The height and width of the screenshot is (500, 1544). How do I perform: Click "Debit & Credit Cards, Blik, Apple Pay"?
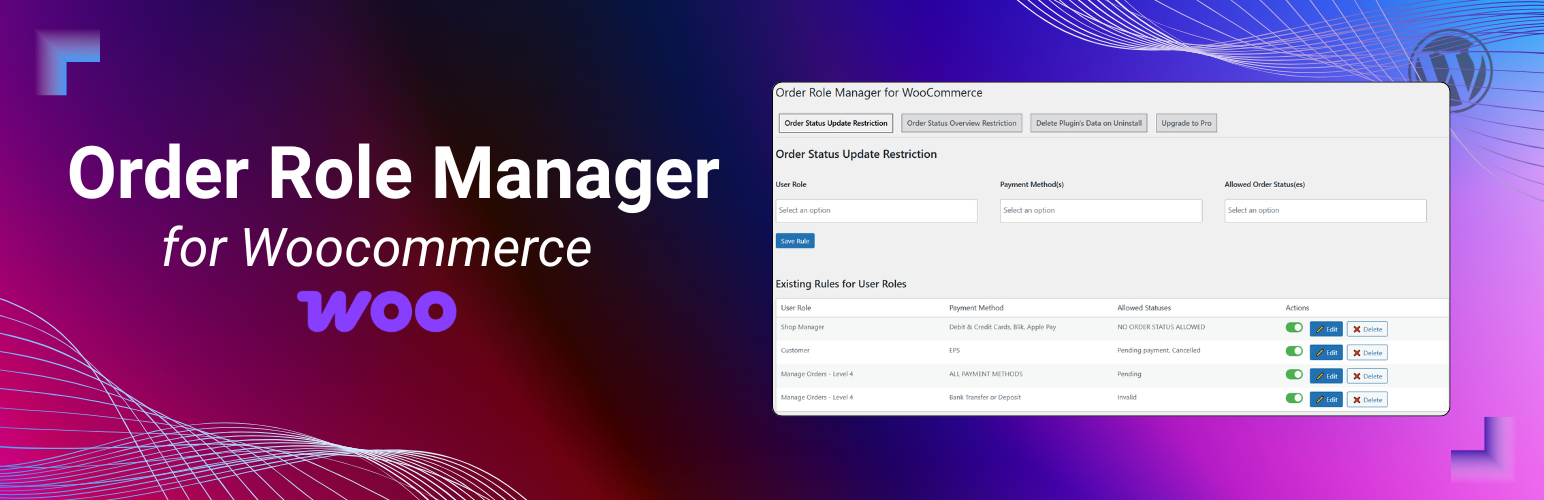(x=1002, y=327)
